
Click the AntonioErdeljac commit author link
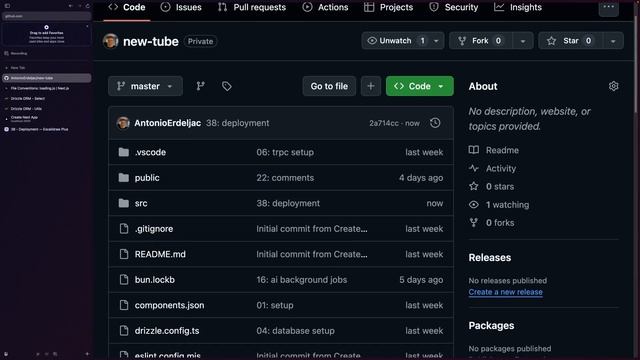[167, 123]
